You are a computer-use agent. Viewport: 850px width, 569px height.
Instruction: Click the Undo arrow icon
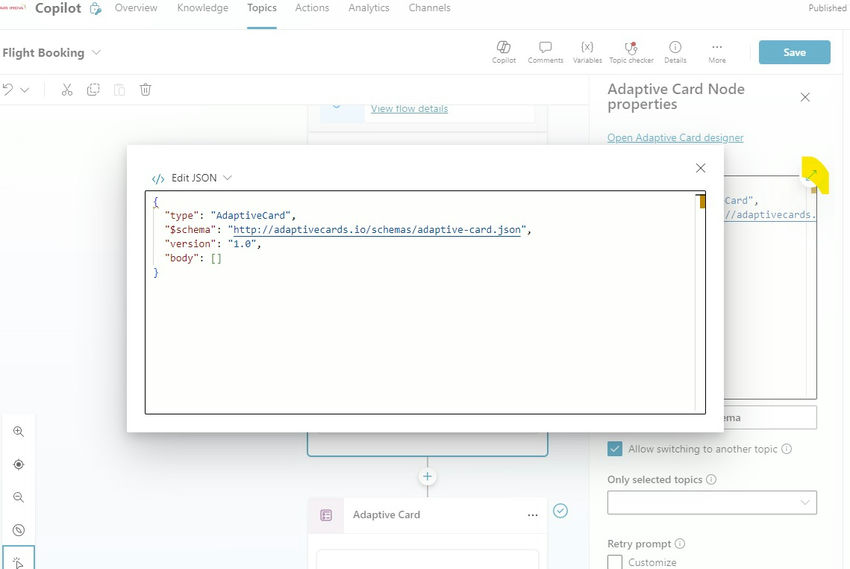[x=8, y=89]
